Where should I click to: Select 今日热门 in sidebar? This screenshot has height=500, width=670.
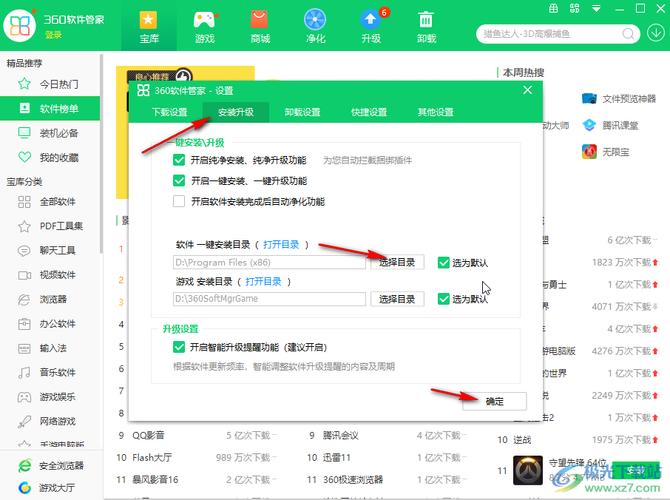tap(50, 84)
